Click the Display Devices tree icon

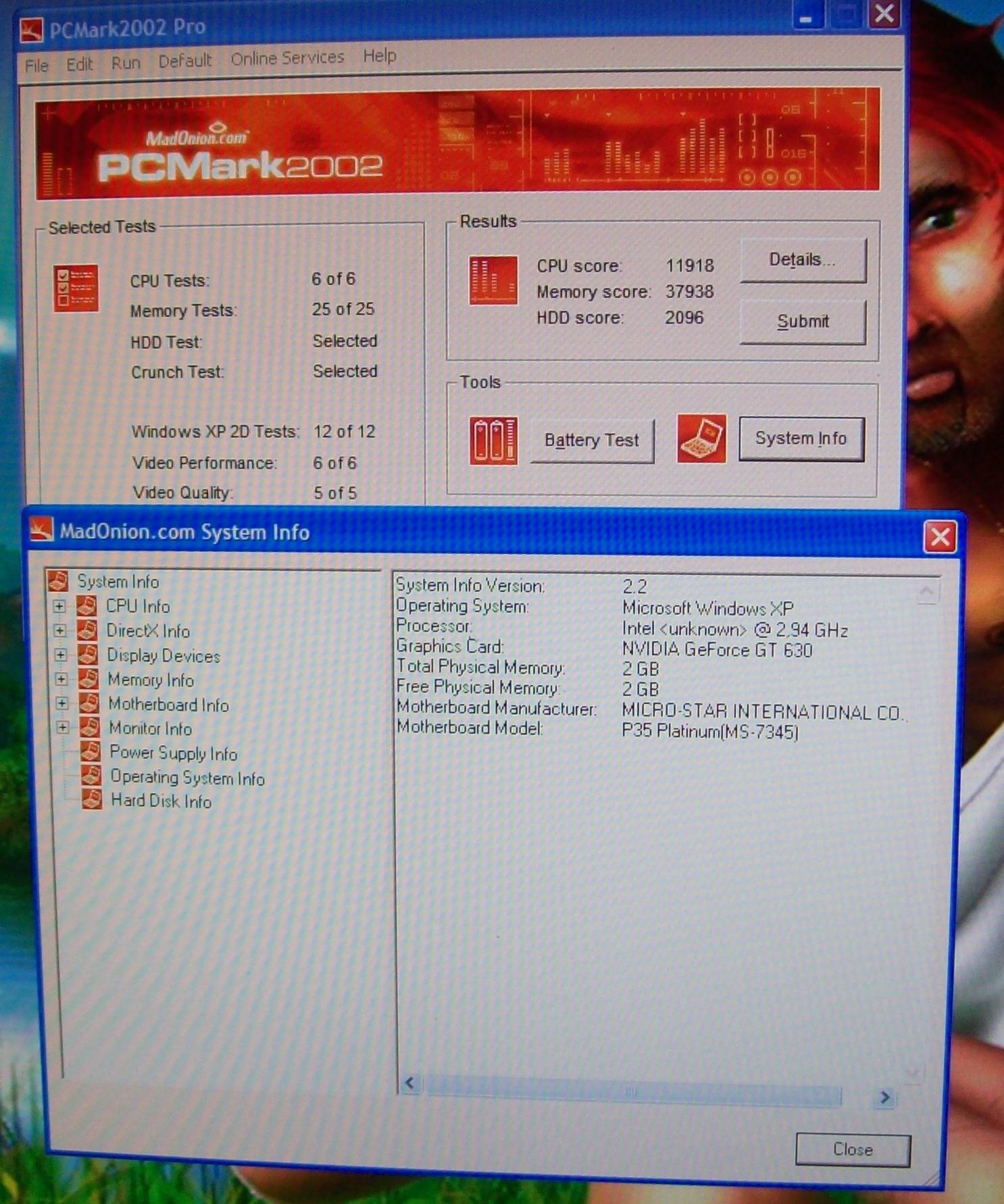87,655
